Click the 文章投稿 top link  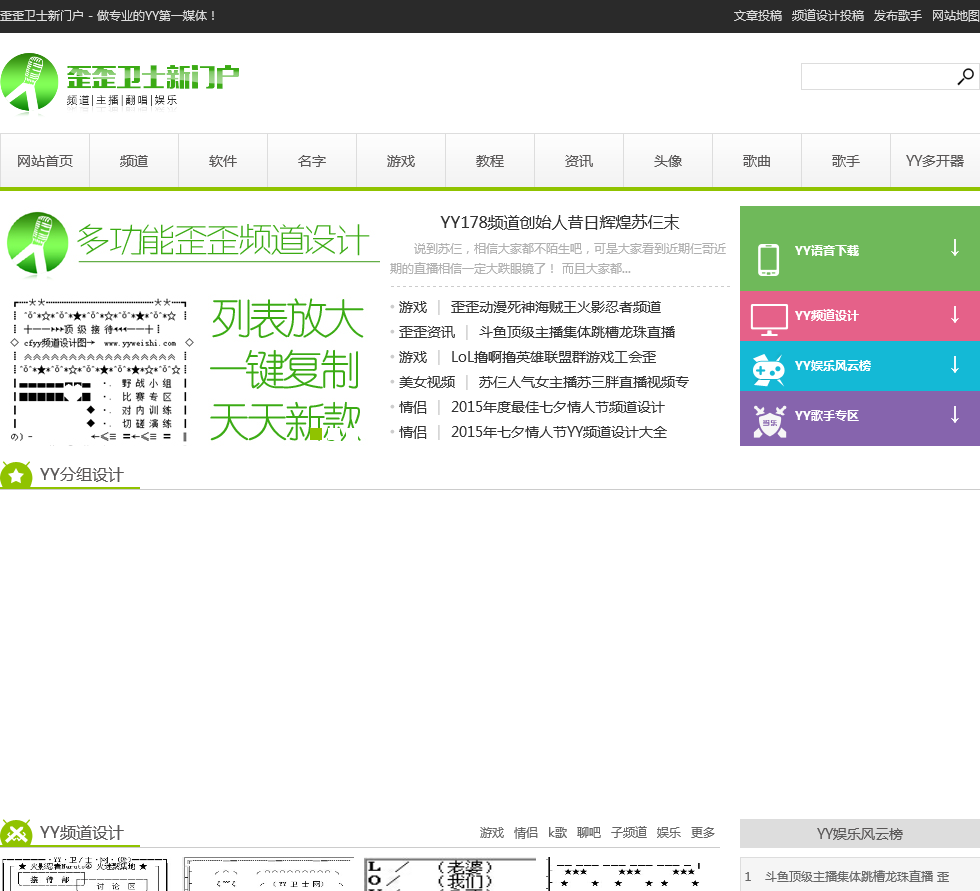tap(758, 16)
